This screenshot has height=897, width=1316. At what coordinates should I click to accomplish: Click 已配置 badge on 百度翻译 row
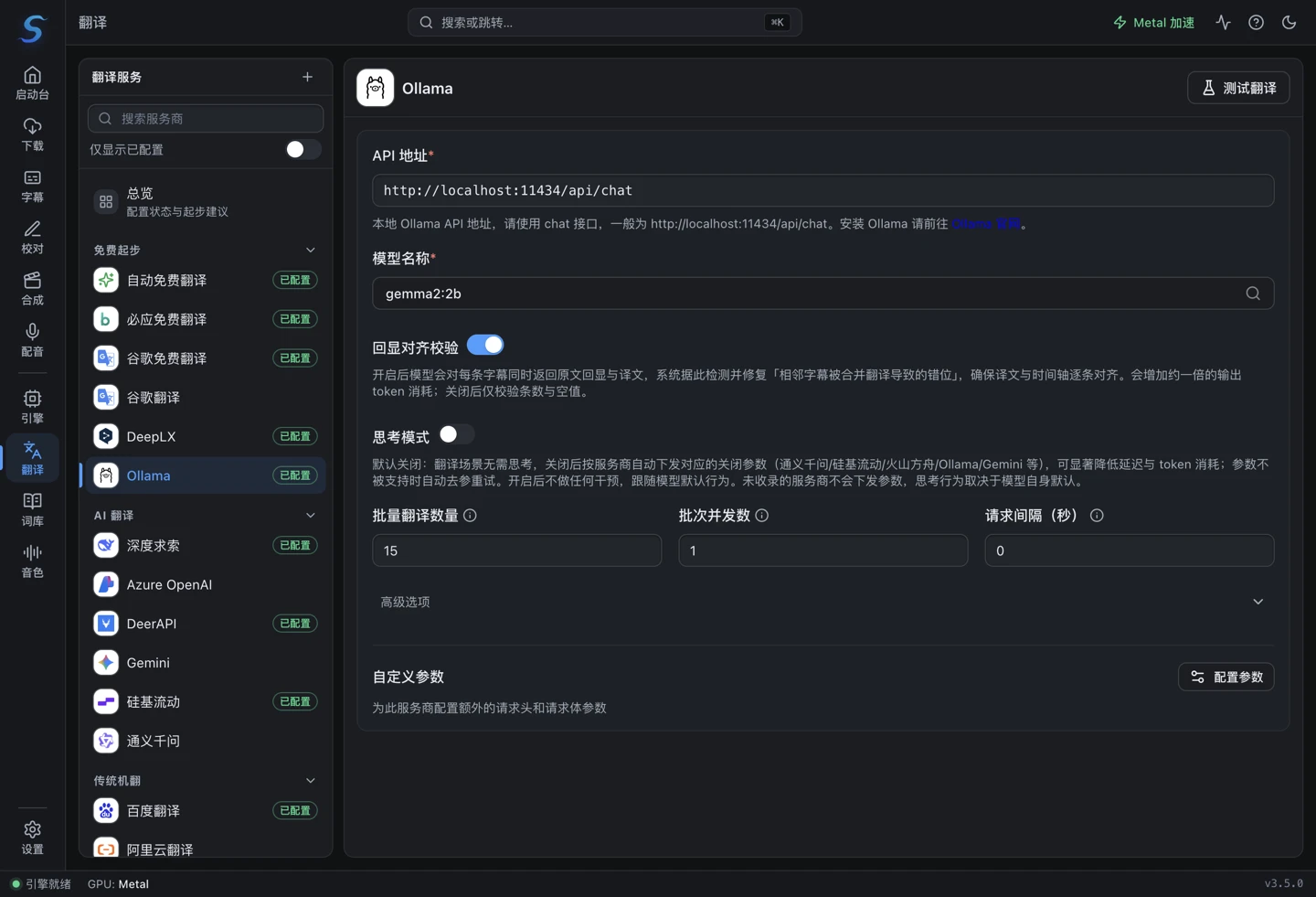coord(294,810)
